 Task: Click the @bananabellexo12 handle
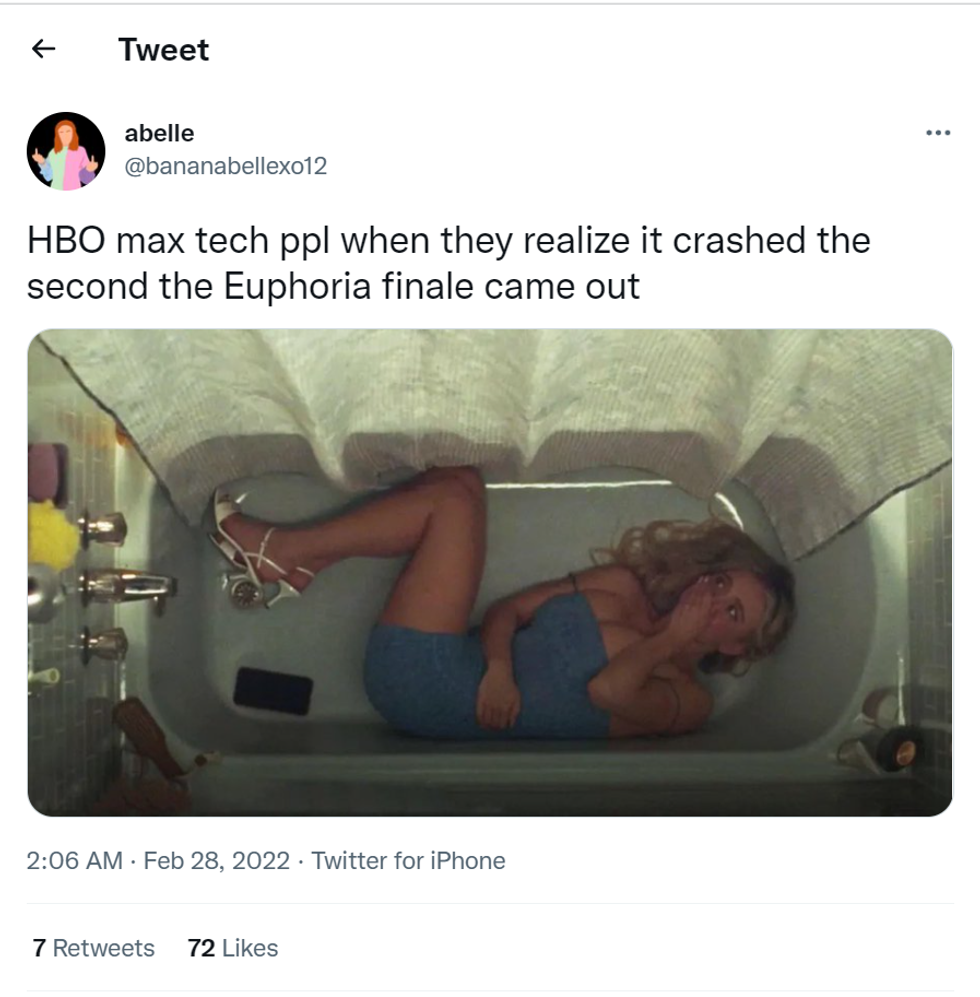pyautogui.click(x=225, y=167)
